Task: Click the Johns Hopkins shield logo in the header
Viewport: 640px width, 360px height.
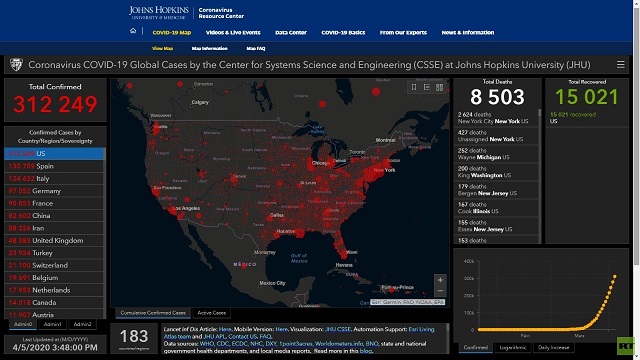Action: point(16,64)
